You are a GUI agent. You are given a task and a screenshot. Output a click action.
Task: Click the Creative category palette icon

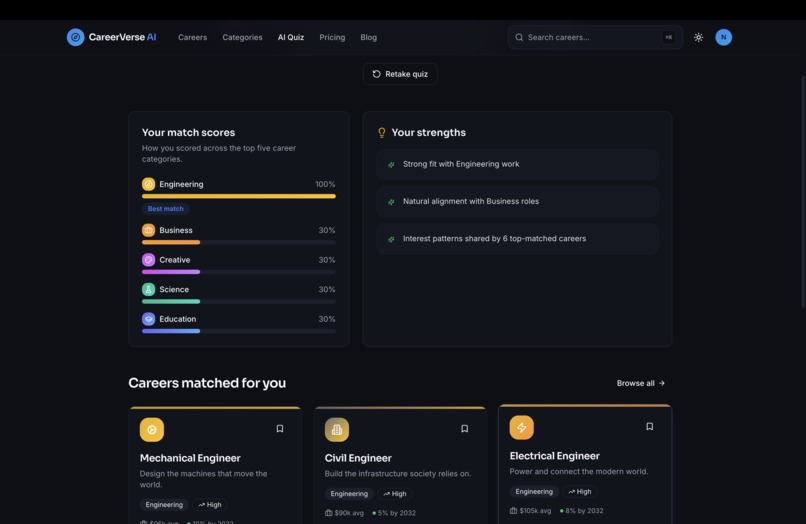point(149,260)
